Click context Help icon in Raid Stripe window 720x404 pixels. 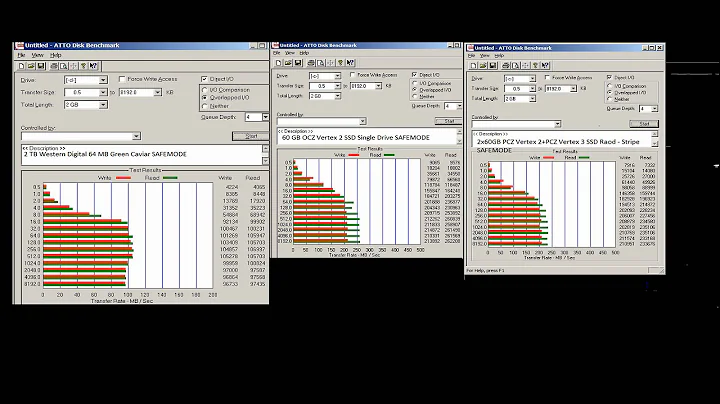click(545, 66)
